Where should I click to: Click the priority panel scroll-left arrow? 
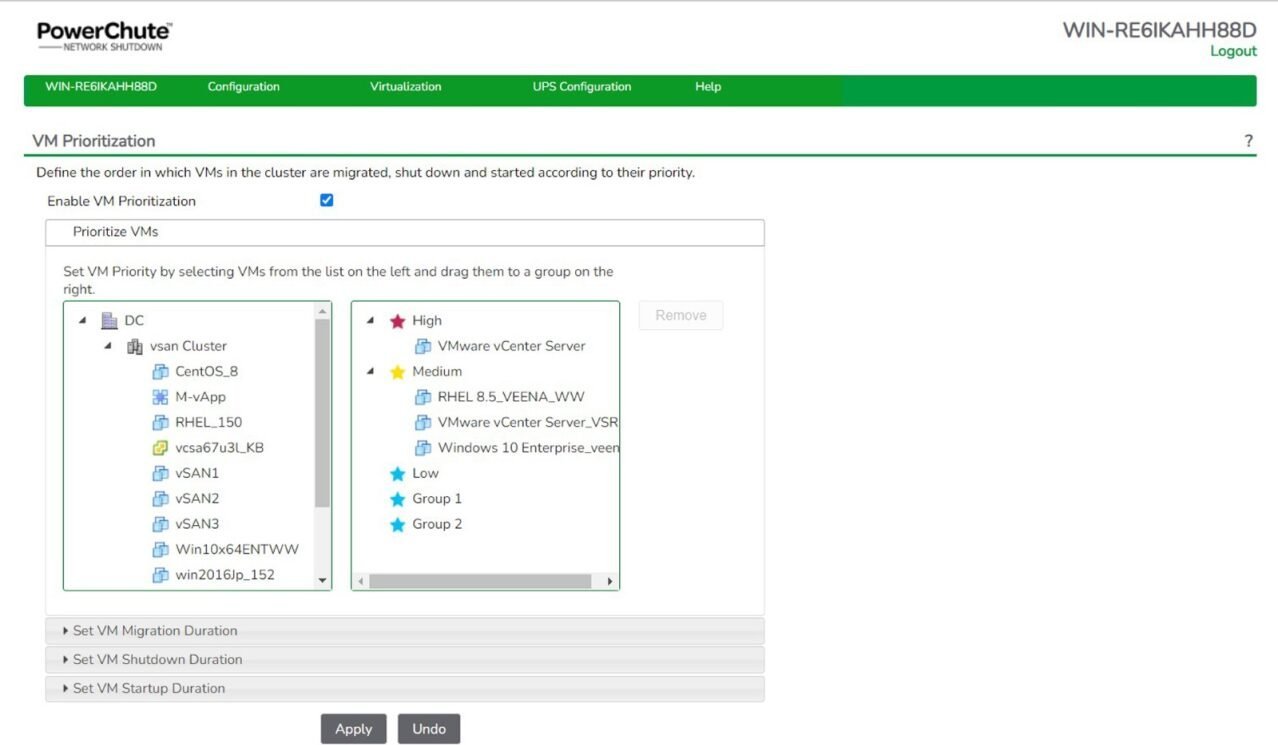click(x=361, y=581)
